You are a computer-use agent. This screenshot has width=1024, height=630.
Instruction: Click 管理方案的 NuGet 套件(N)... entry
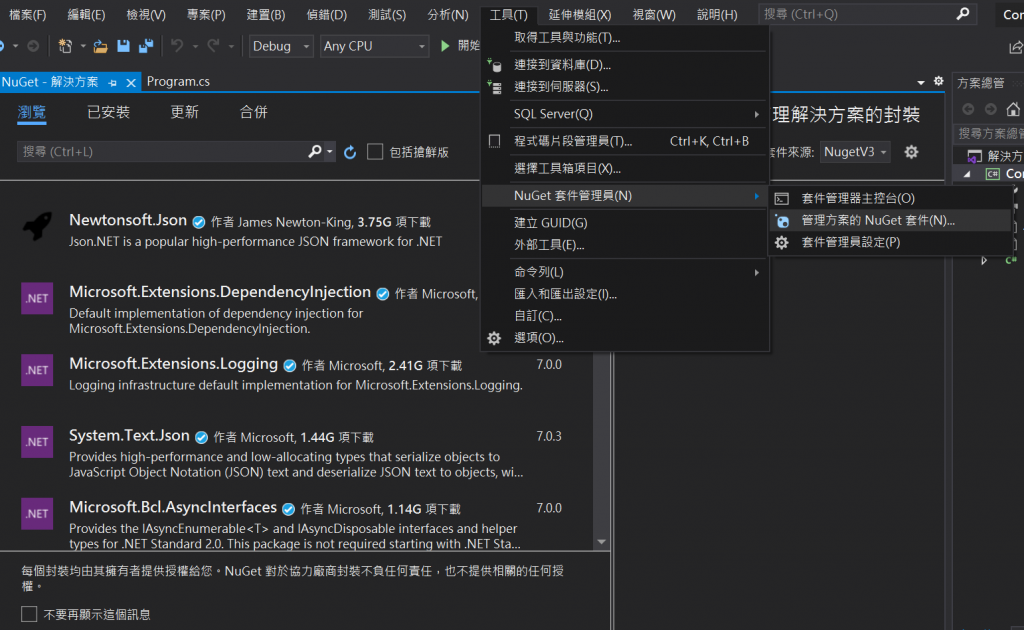point(891,221)
